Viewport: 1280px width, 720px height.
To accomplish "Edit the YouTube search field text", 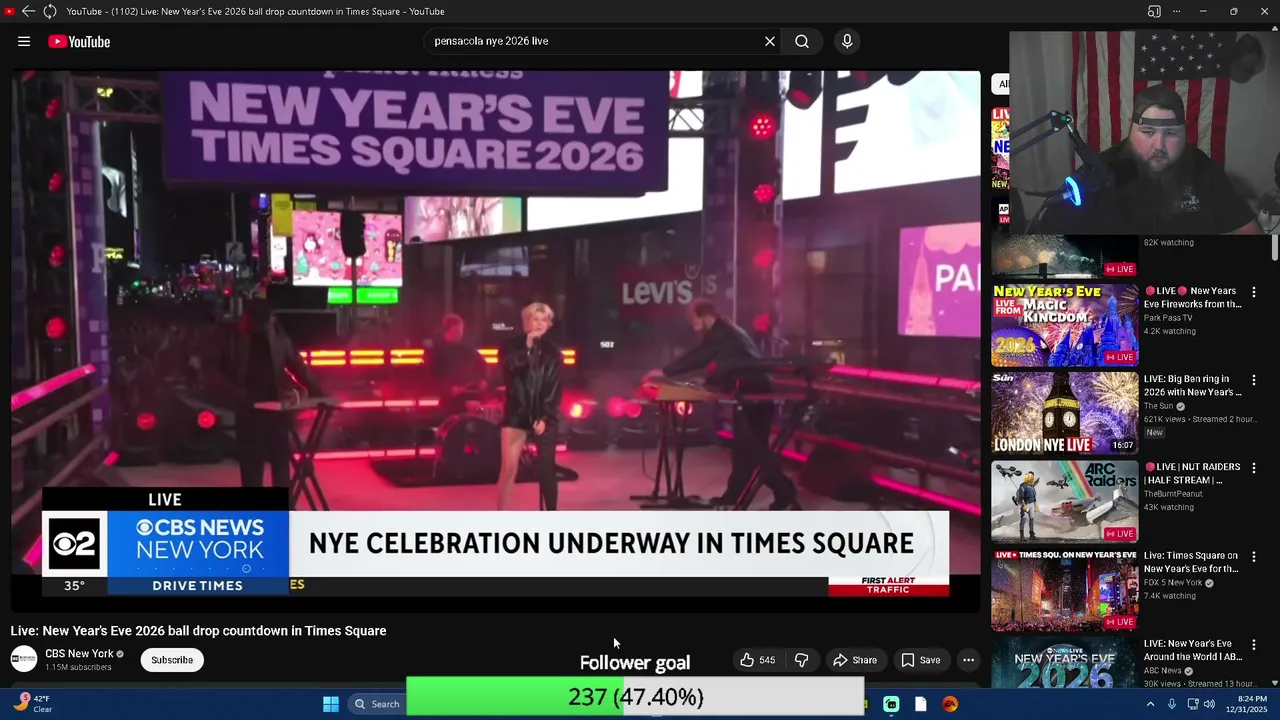I will 595,41.
